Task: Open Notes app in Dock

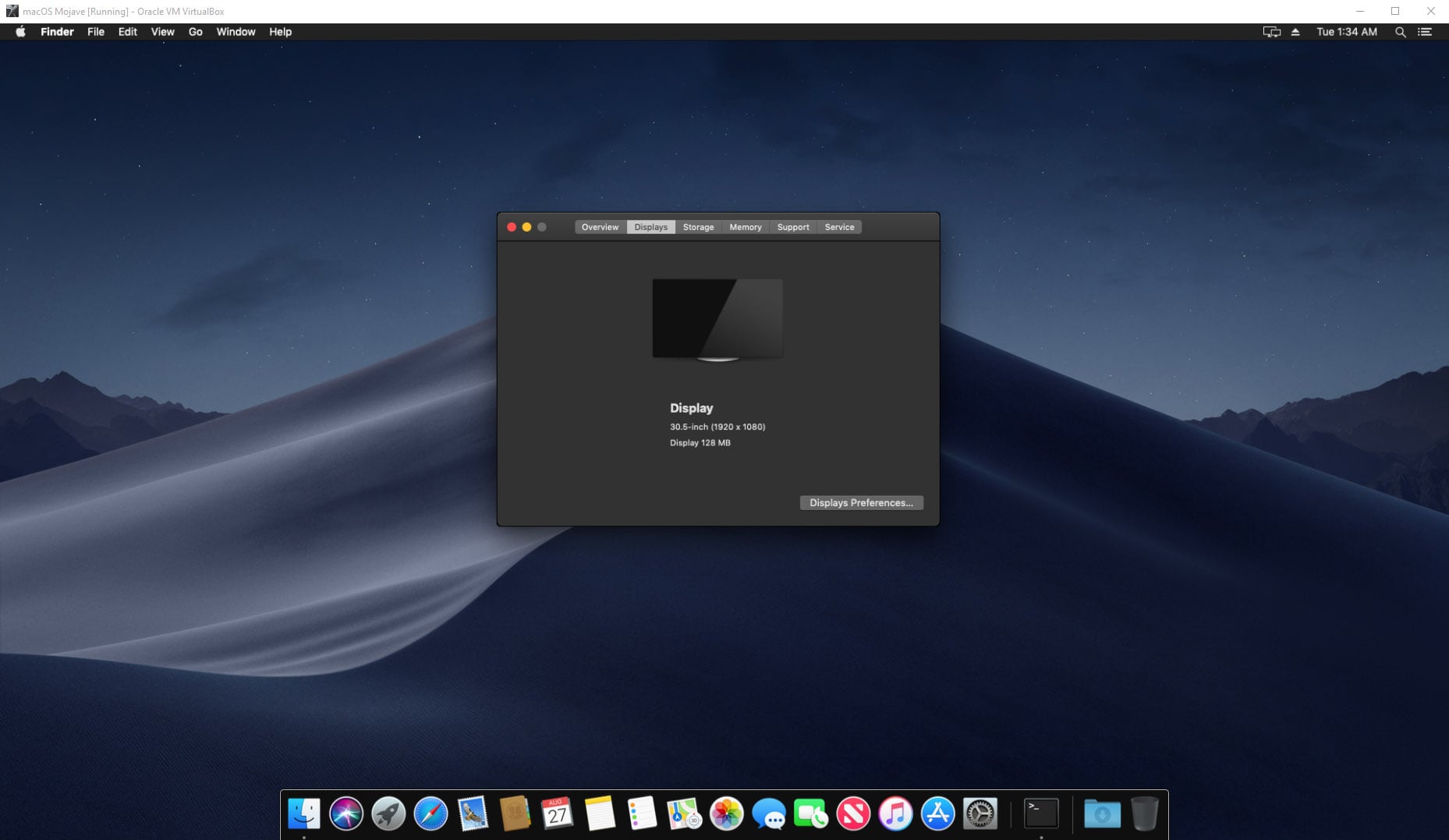Action: click(600, 814)
